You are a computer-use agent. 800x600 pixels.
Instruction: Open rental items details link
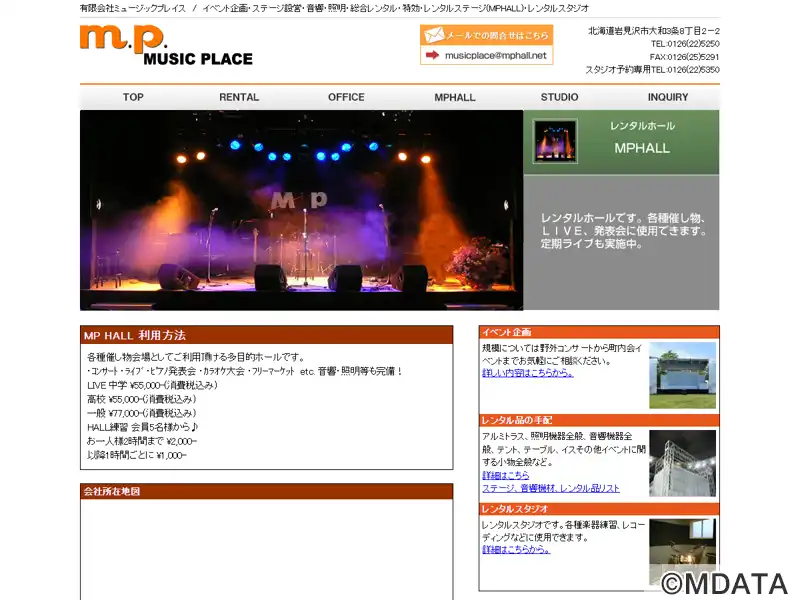tap(506, 475)
